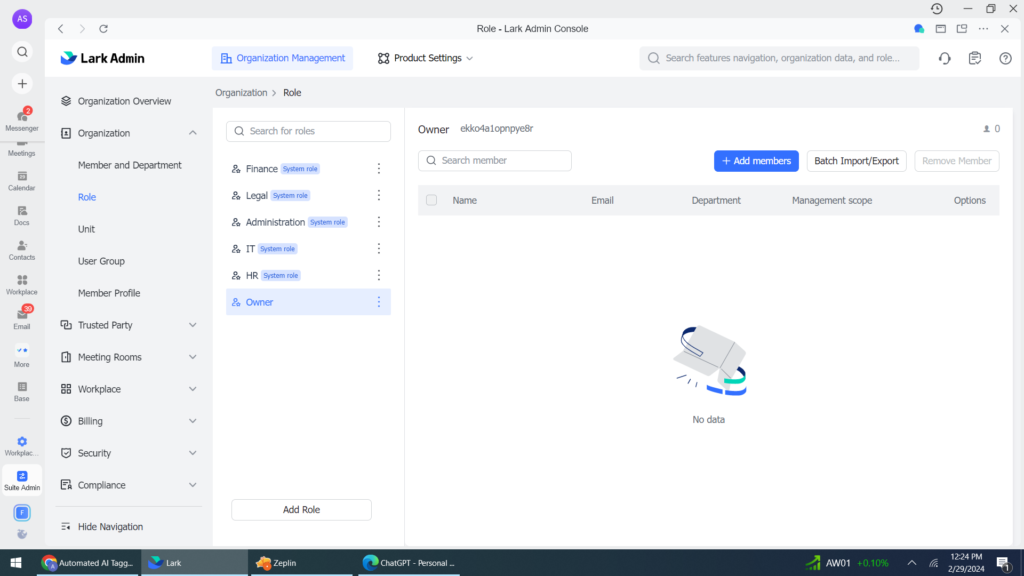Open Member and Department page

(x=129, y=165)
